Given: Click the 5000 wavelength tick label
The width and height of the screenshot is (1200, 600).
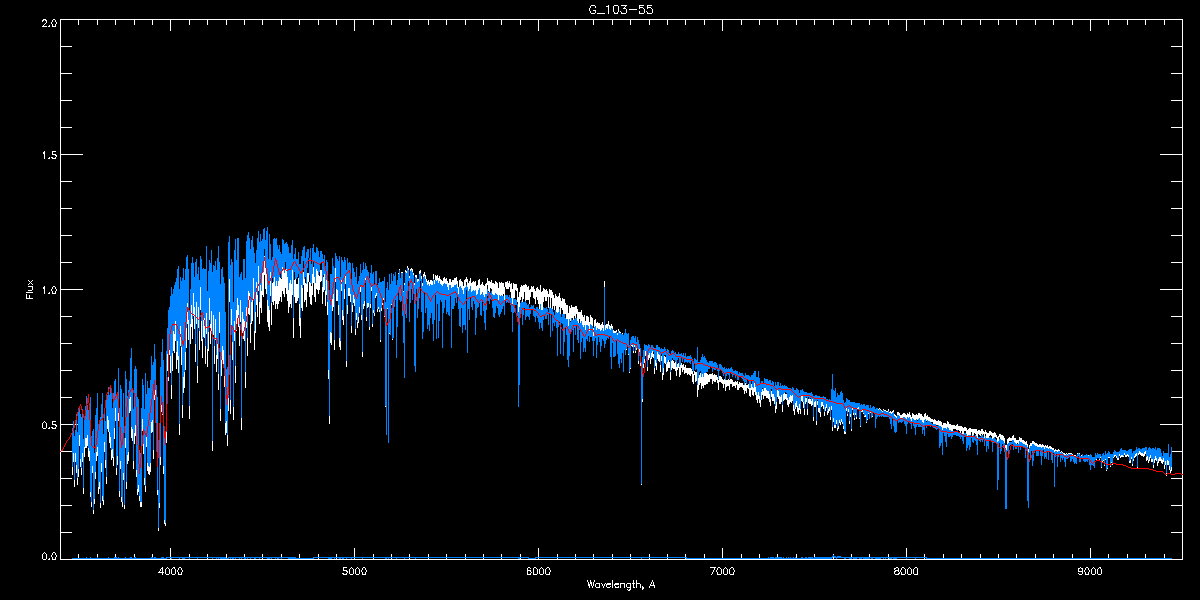Looking at the screenshot, I should coord(354,571).
